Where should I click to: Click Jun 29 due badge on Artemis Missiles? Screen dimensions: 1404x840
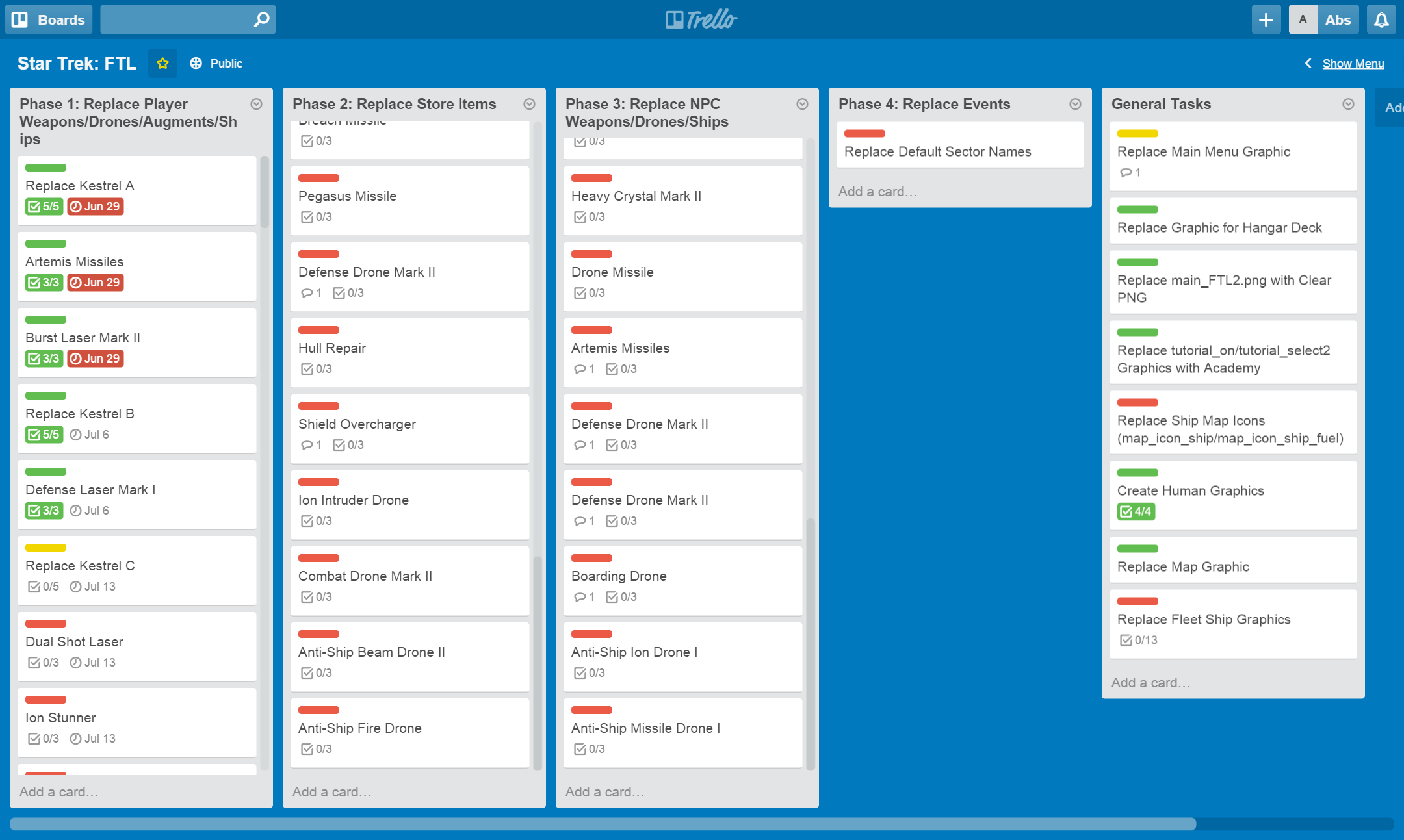(96, 283)
